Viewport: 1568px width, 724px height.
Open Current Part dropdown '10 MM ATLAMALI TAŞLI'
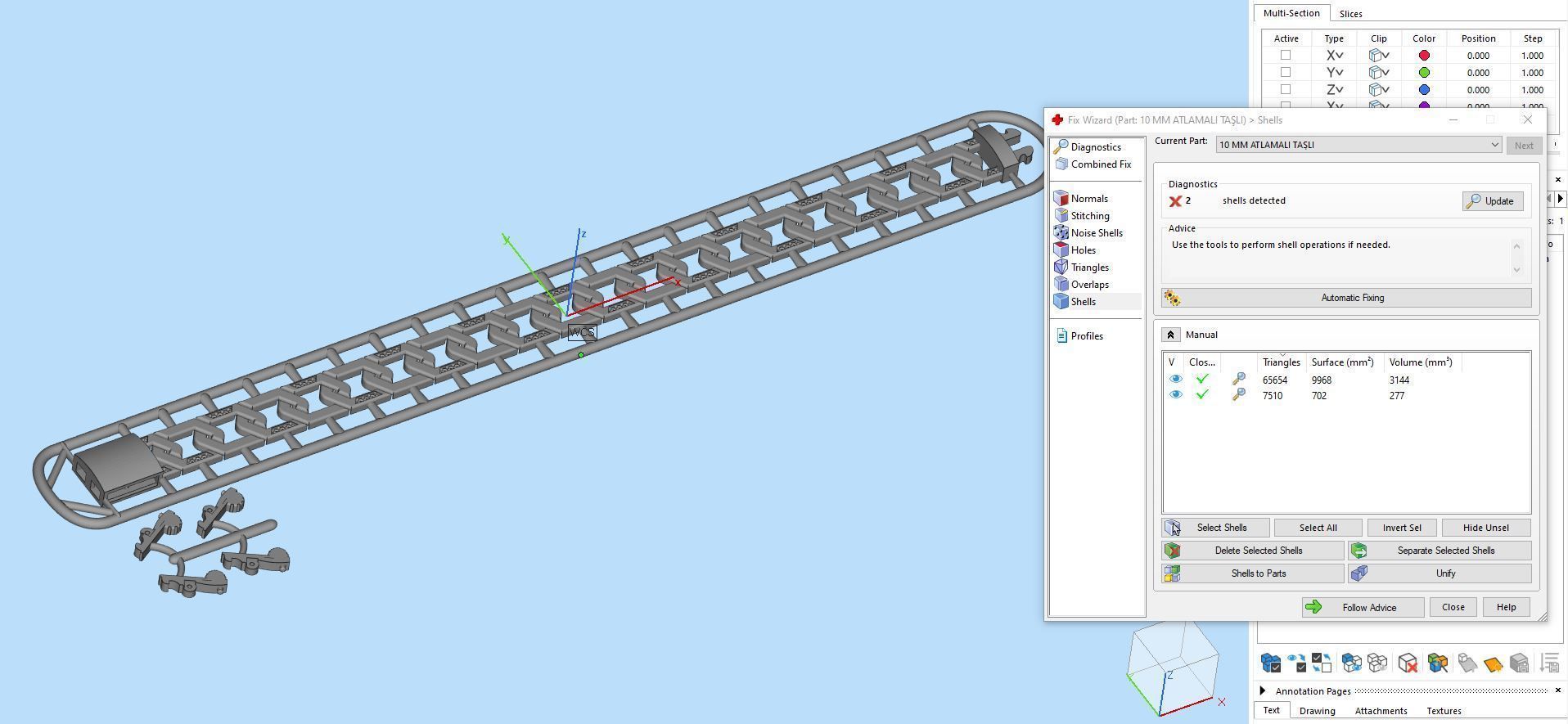[1358, 145]
